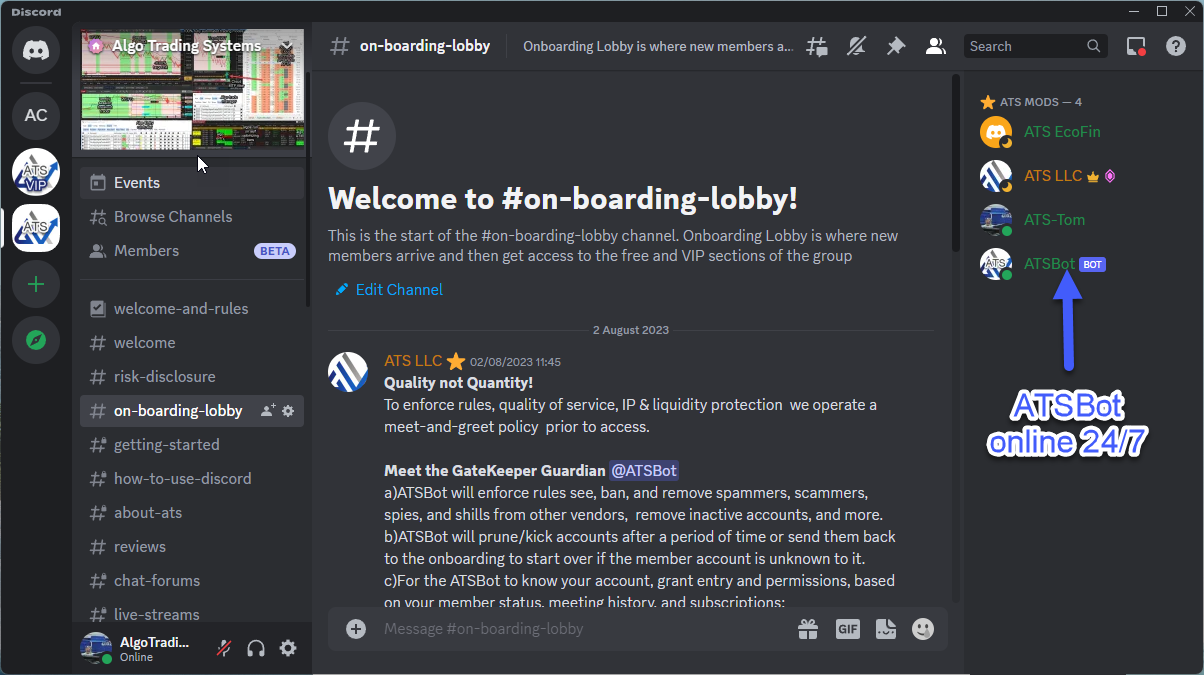Open the pinned messages icon
Image resolution: width=1204 pixels, height=675 pixels.
896,46
